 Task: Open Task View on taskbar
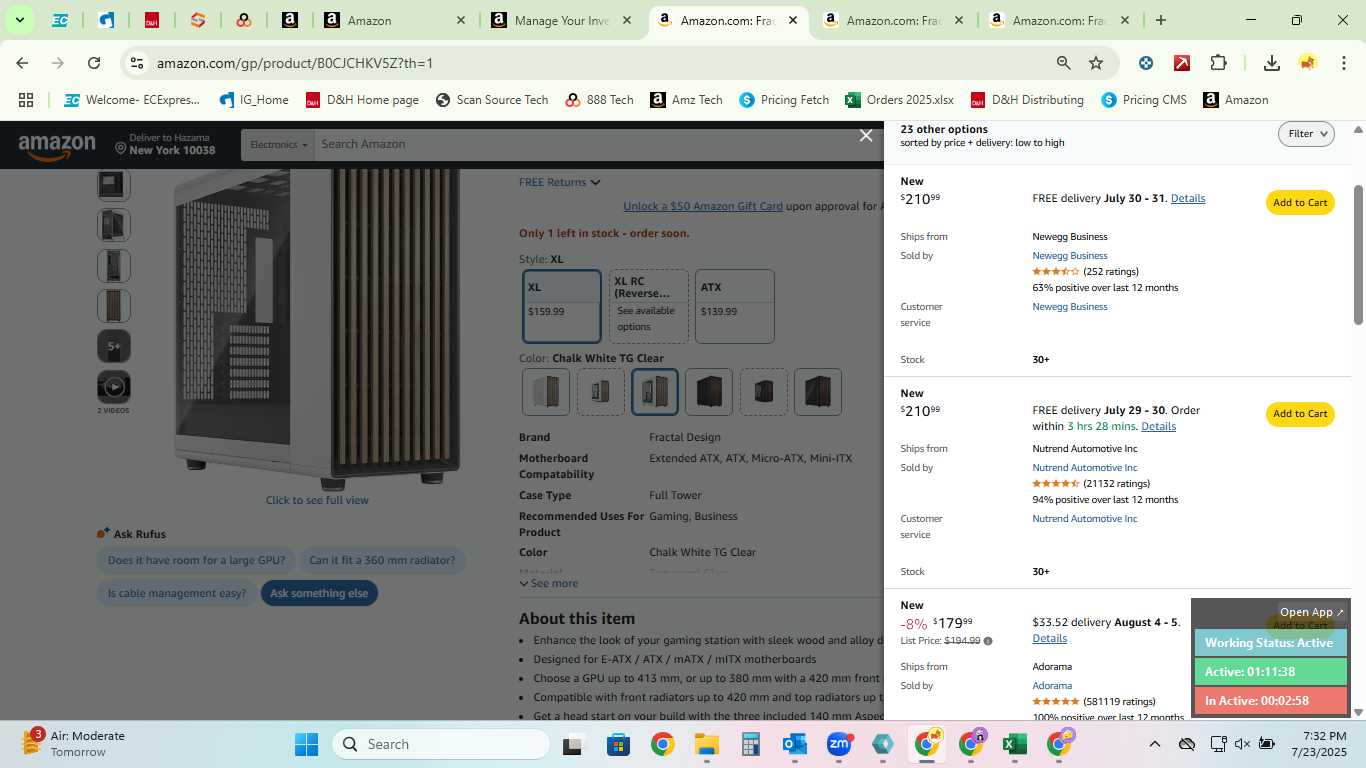(x=572, y=744)
